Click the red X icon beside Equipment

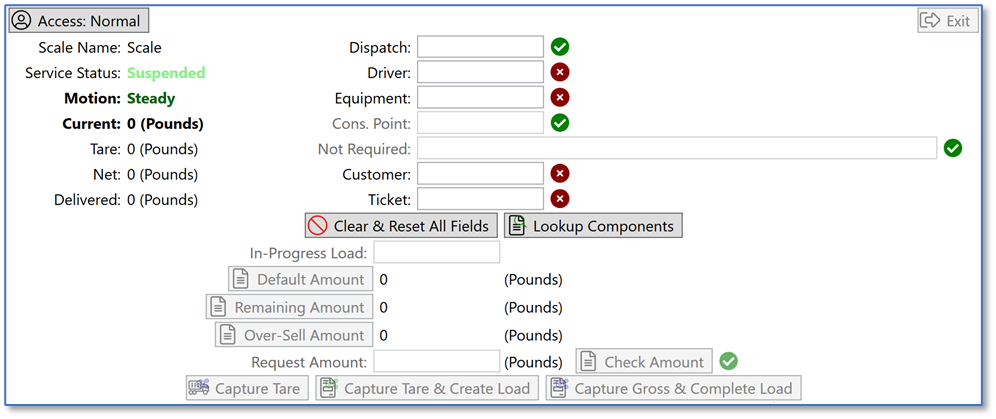[x=560, y=97]
